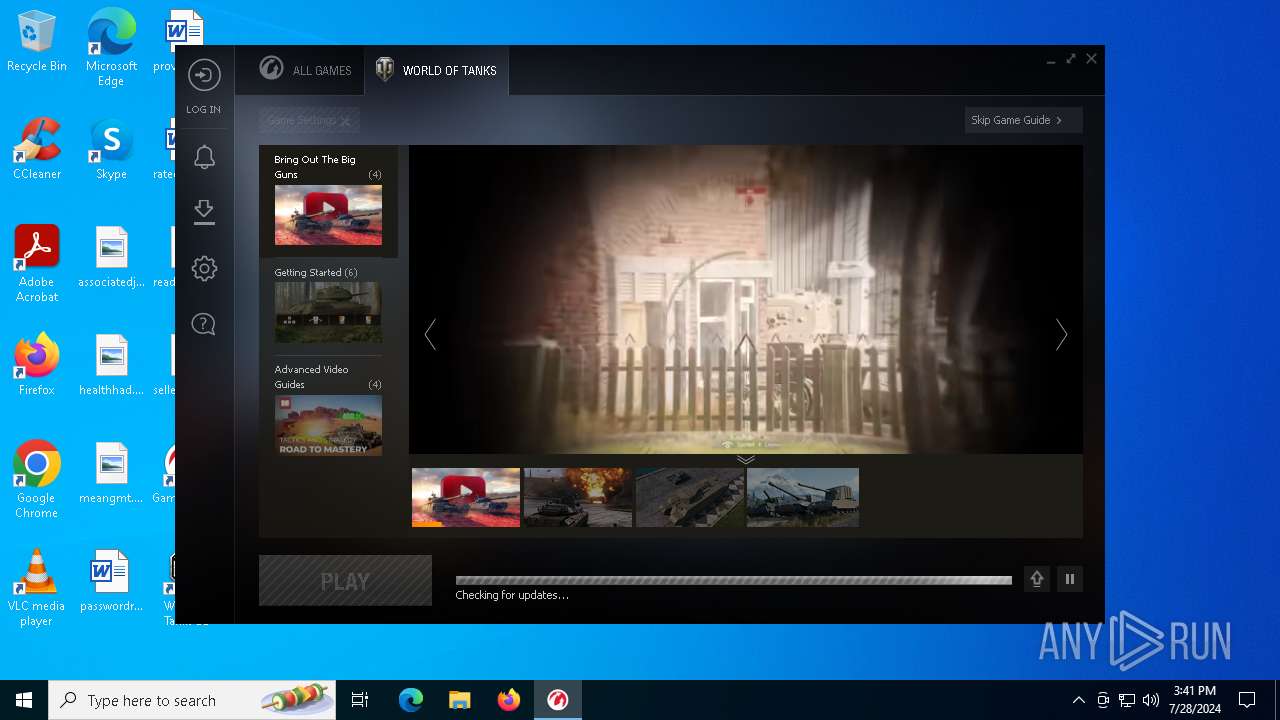Viewport: 1280px width, 720px height.
Task: Open Recycle Bin on desktop
Action: click(37, 42)
